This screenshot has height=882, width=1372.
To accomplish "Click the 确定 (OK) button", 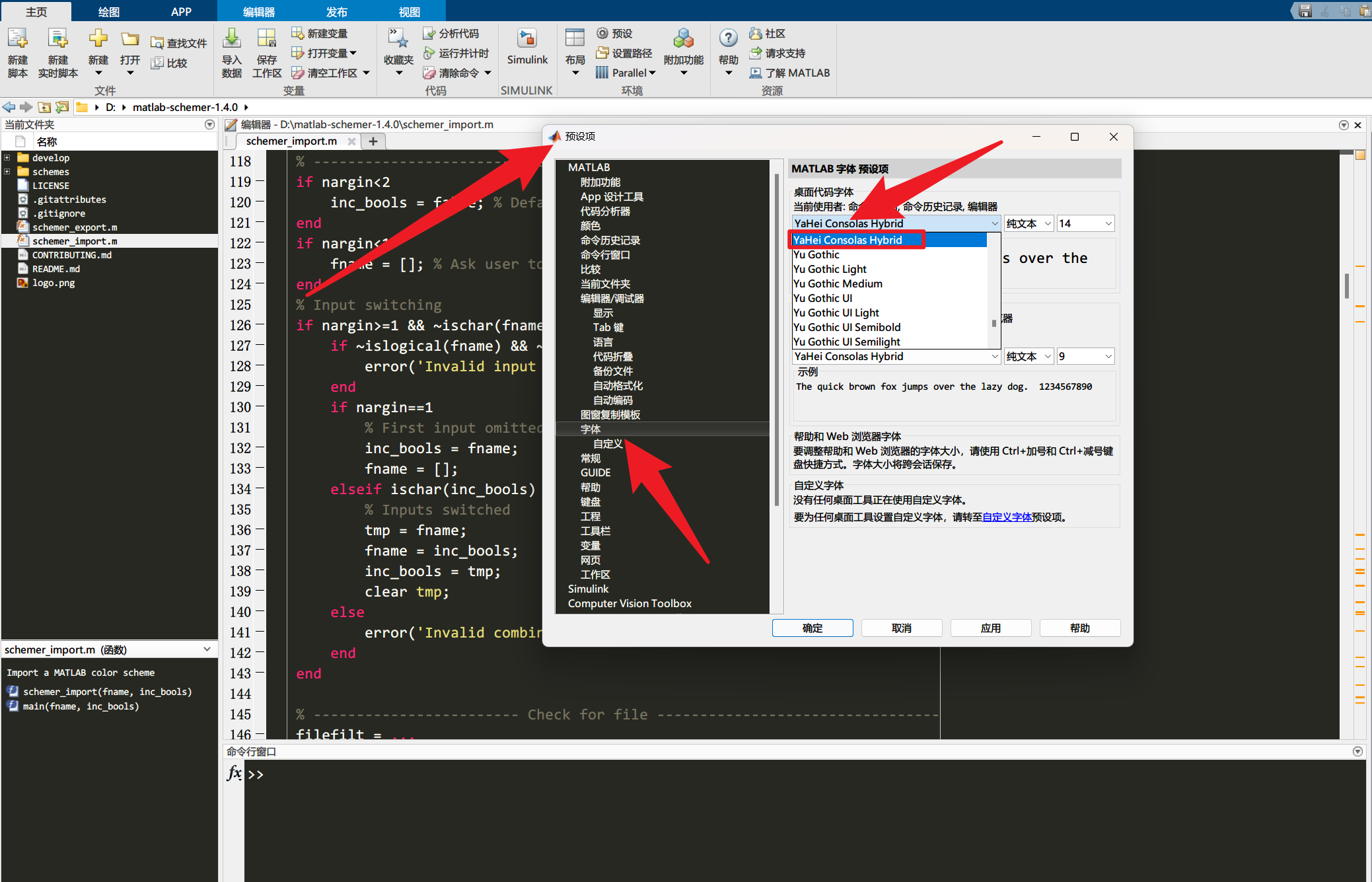I will click(812, 628).
